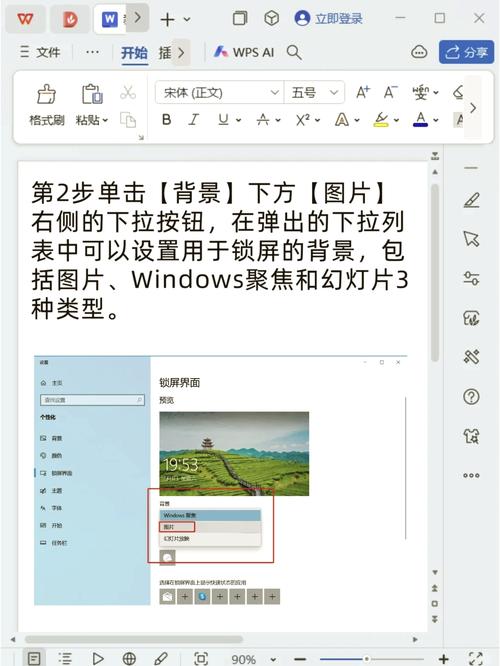Switch to the 开始 ribbon tab
Viewport: 500px width, 666px height.
(134, 53)
